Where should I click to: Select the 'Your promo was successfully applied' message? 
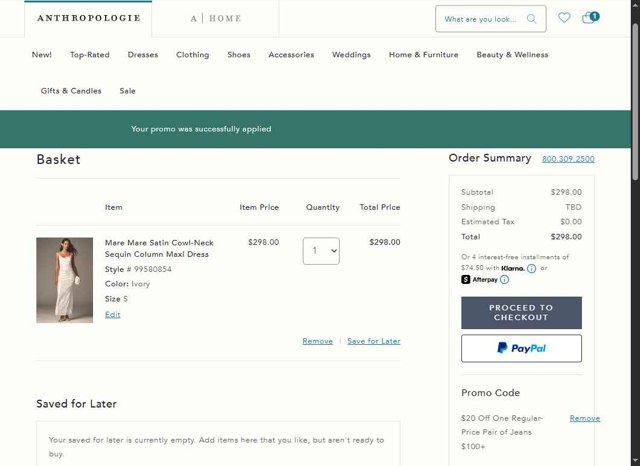[x=201, y=129]
